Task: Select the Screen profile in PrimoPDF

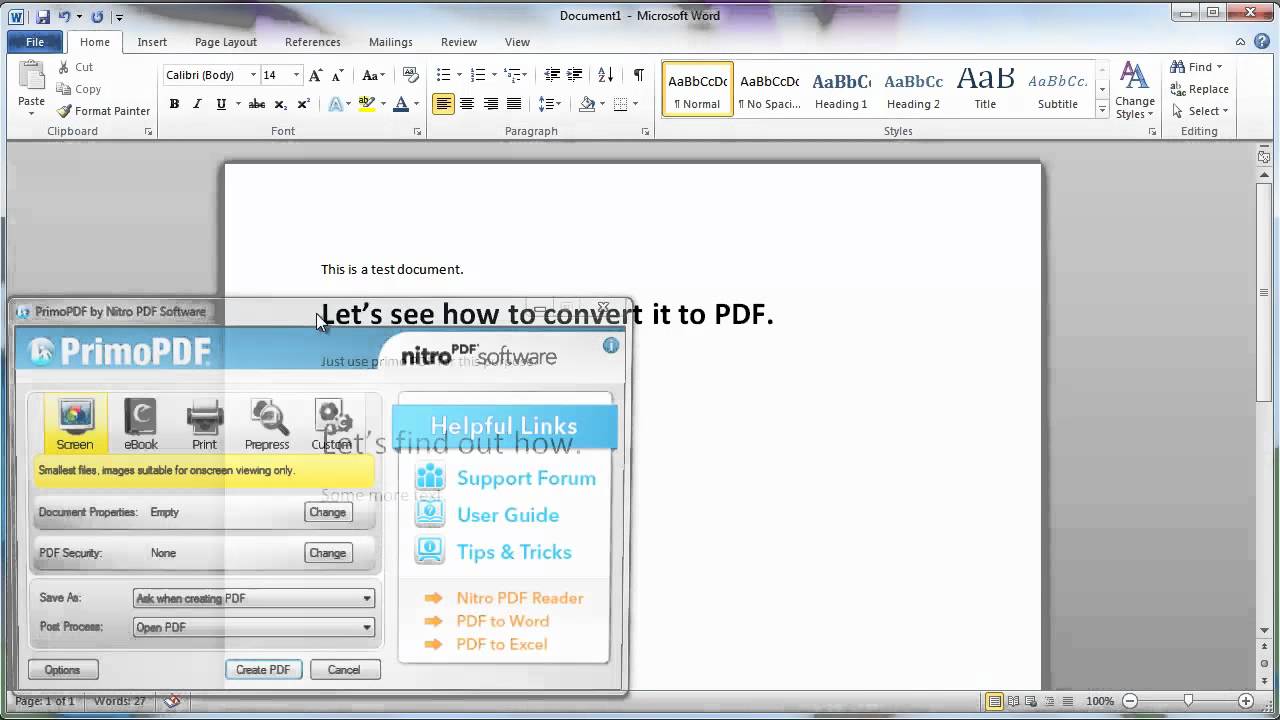Action: (x=75, y=424)
